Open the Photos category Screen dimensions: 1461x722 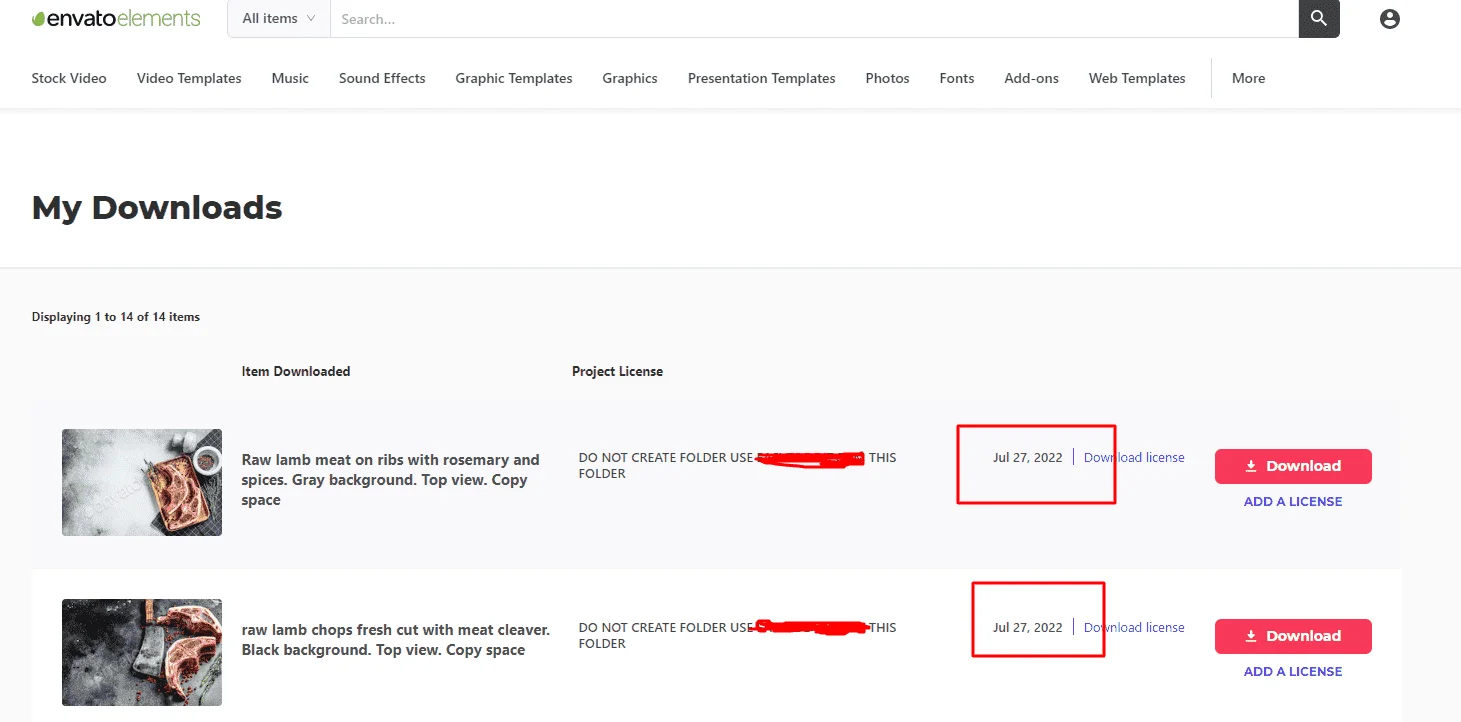point(888,78)
